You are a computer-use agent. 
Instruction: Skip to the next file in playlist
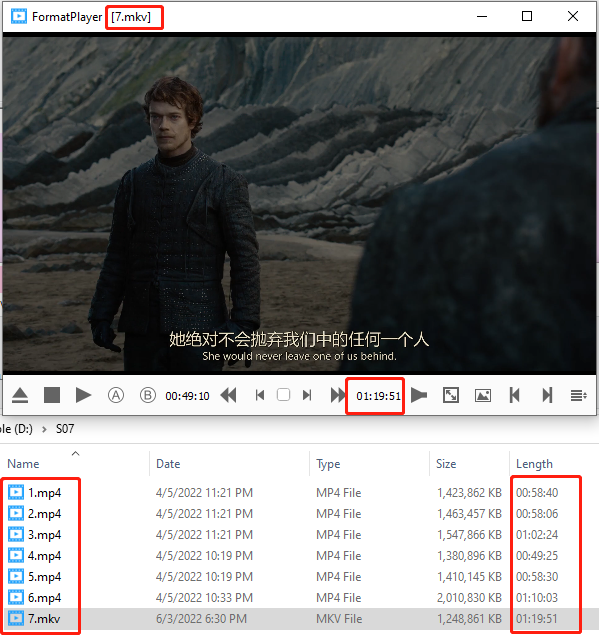tap(547, 395)
